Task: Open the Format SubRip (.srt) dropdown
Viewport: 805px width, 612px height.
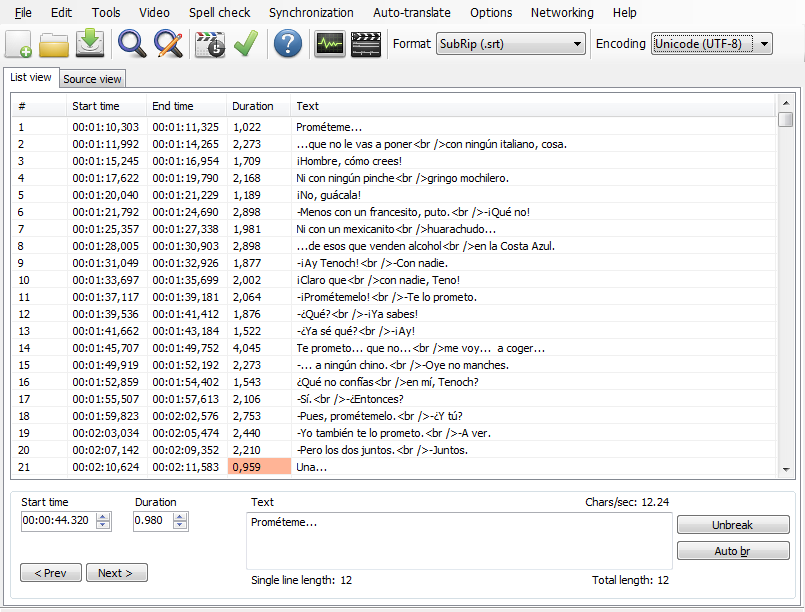Action: point(511,44)
